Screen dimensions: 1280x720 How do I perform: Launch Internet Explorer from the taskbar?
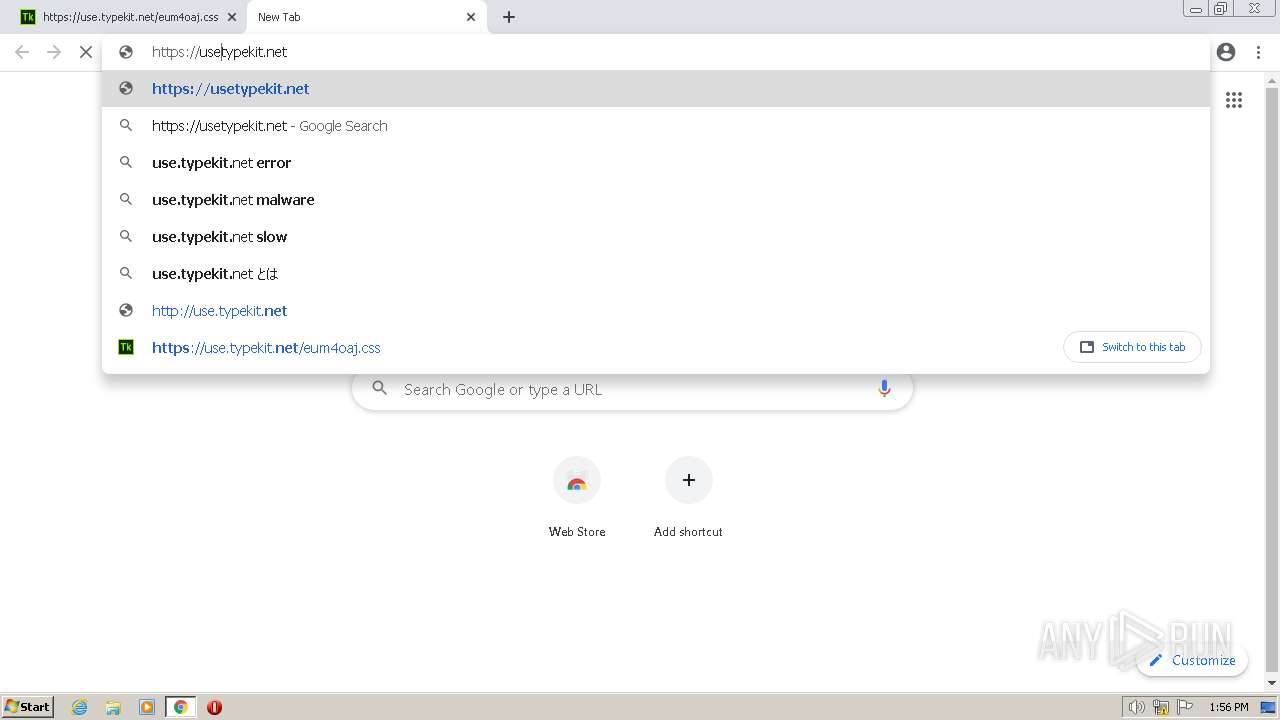[x=80, y=707]
